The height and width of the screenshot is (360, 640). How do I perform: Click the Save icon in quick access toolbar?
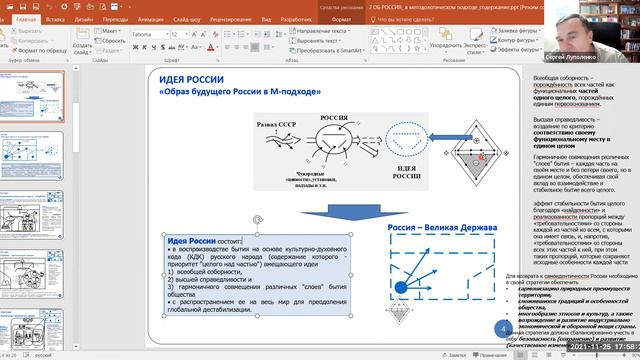[23, 7]
